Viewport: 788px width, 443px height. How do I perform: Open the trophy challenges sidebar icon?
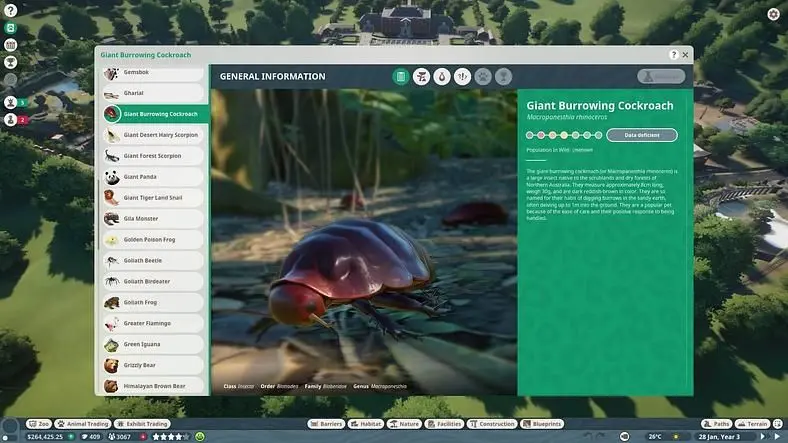(x=10, y=62)
